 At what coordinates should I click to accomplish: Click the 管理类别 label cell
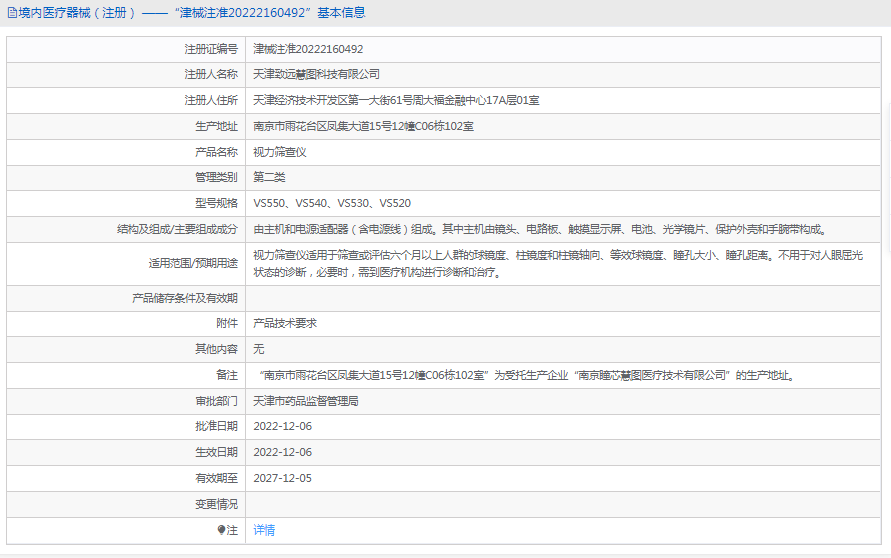[126, 177]
